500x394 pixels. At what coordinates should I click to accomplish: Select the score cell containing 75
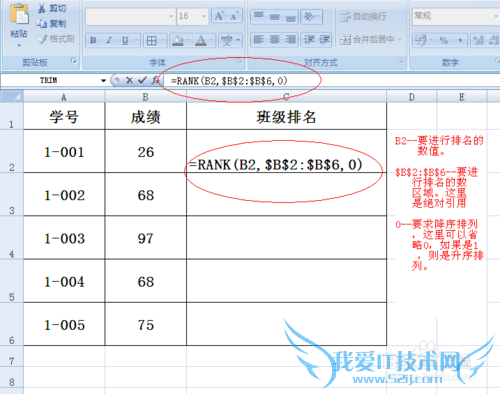(x=146, y=324)
